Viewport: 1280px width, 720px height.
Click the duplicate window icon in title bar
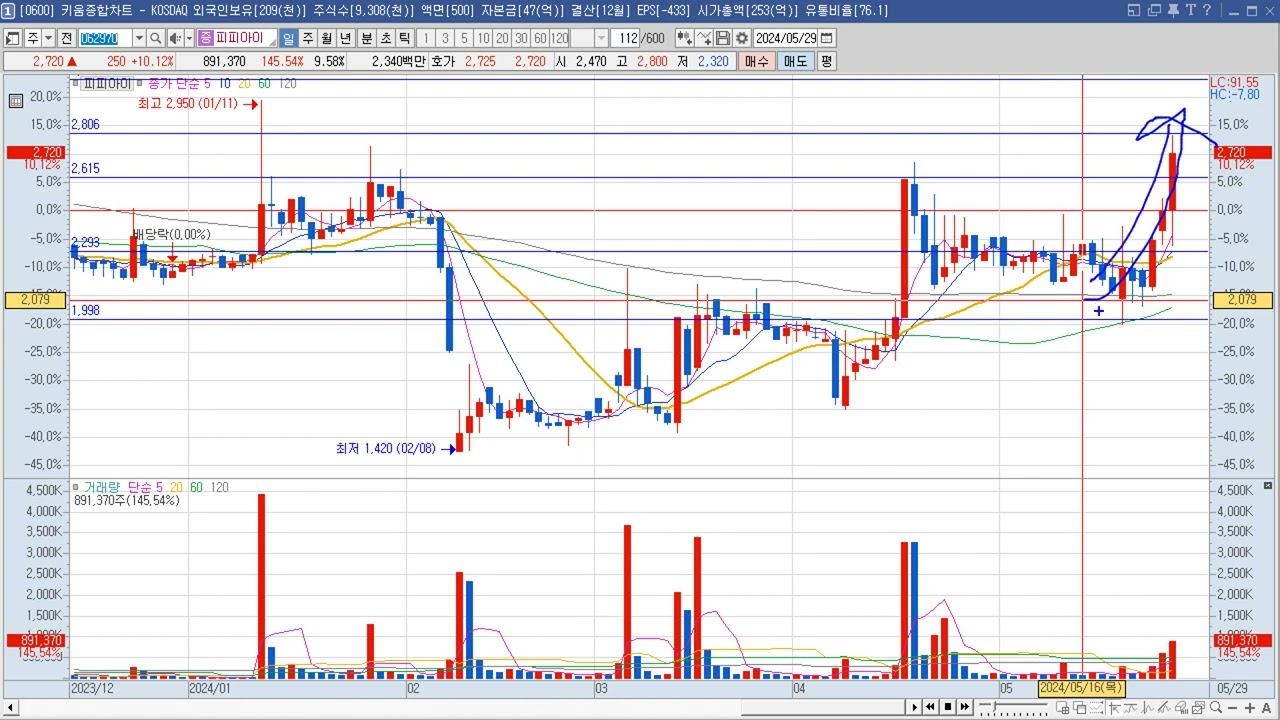tap(1154, 10)
